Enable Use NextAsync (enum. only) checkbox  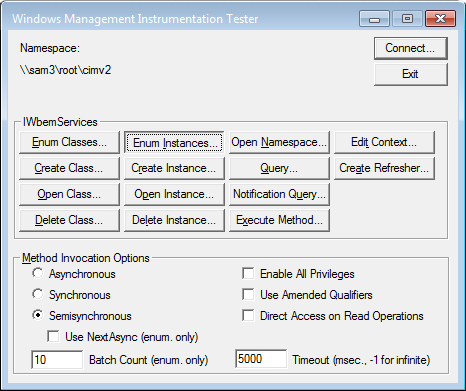53,337
